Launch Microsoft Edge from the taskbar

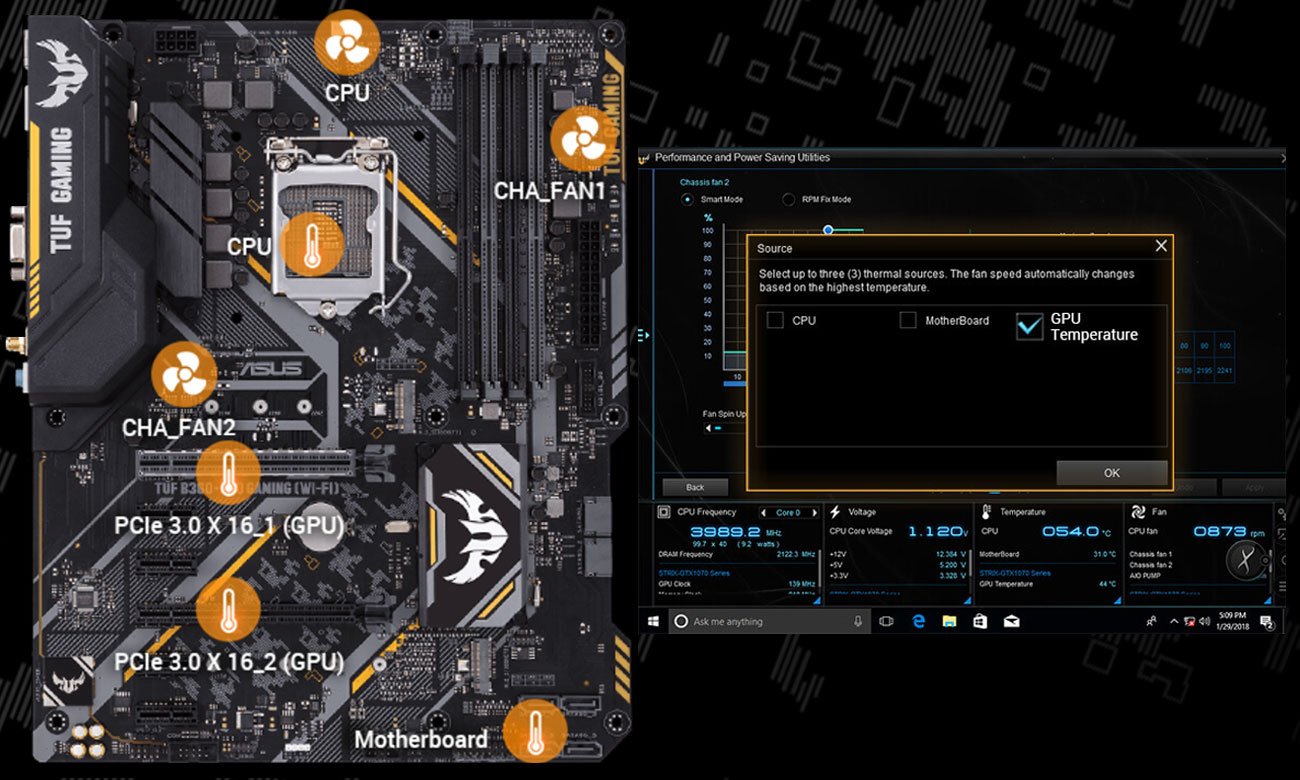918,621
